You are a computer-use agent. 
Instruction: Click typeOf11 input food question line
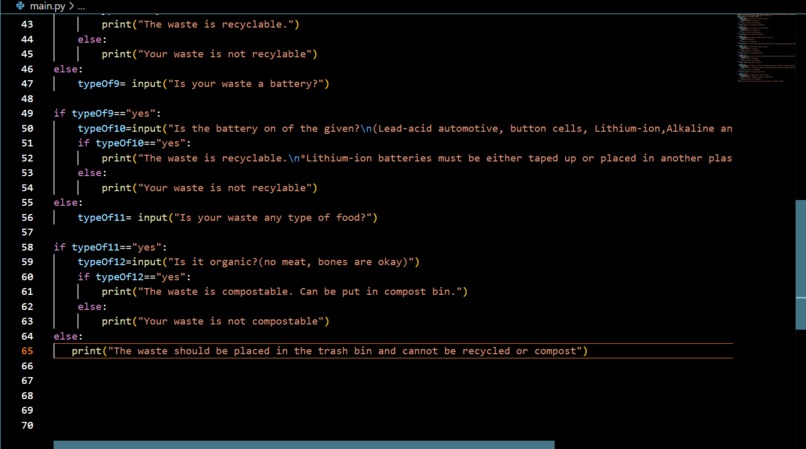pyautogui.click(x=228, y=218)
